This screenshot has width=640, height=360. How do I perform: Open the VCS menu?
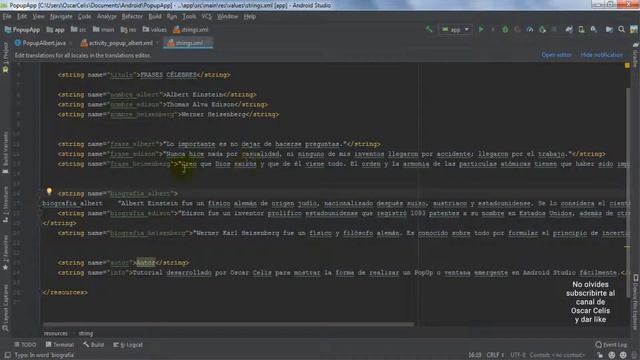(x=207, y=17)
